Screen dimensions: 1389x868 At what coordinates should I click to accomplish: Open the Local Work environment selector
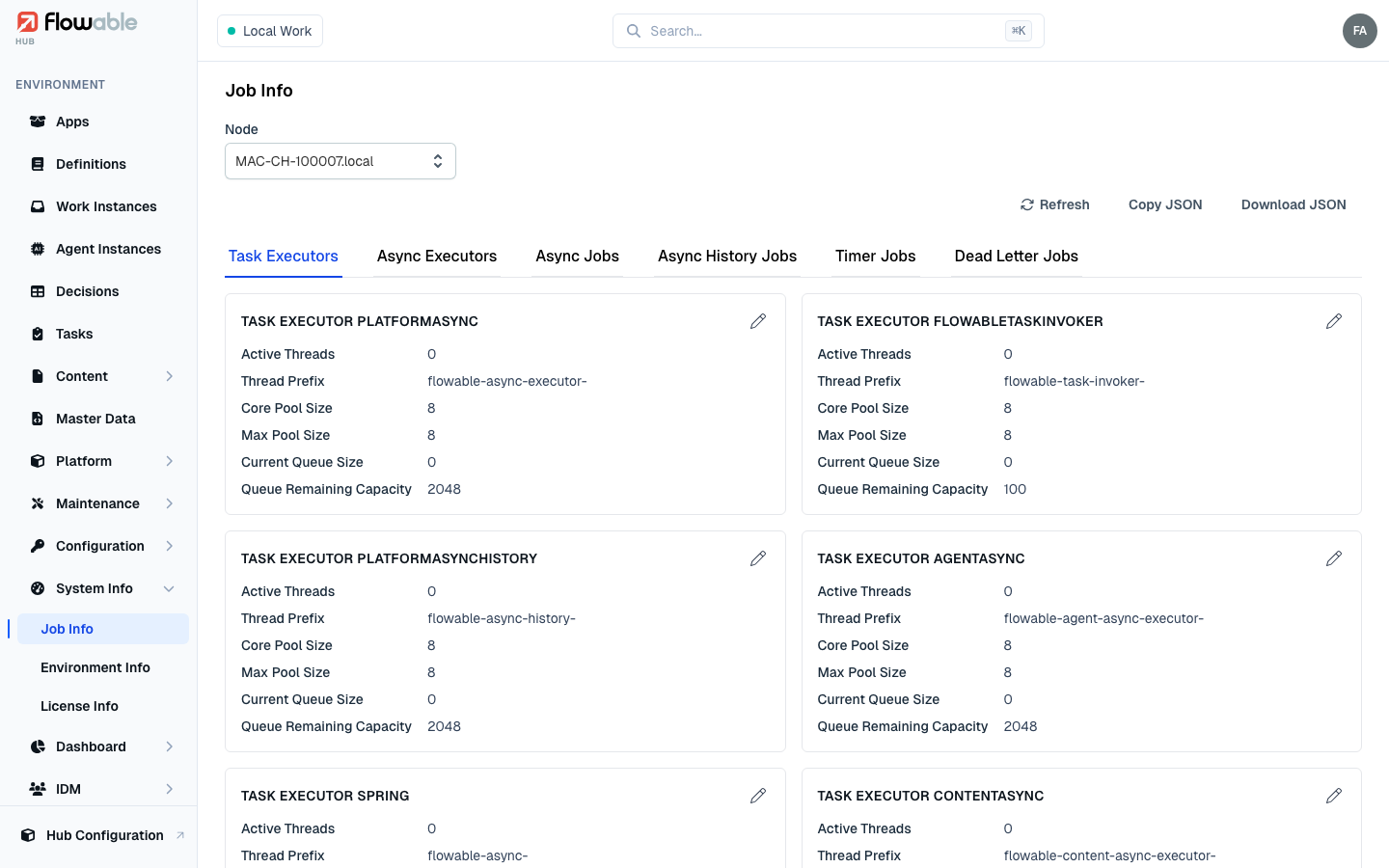pos(270,31)
